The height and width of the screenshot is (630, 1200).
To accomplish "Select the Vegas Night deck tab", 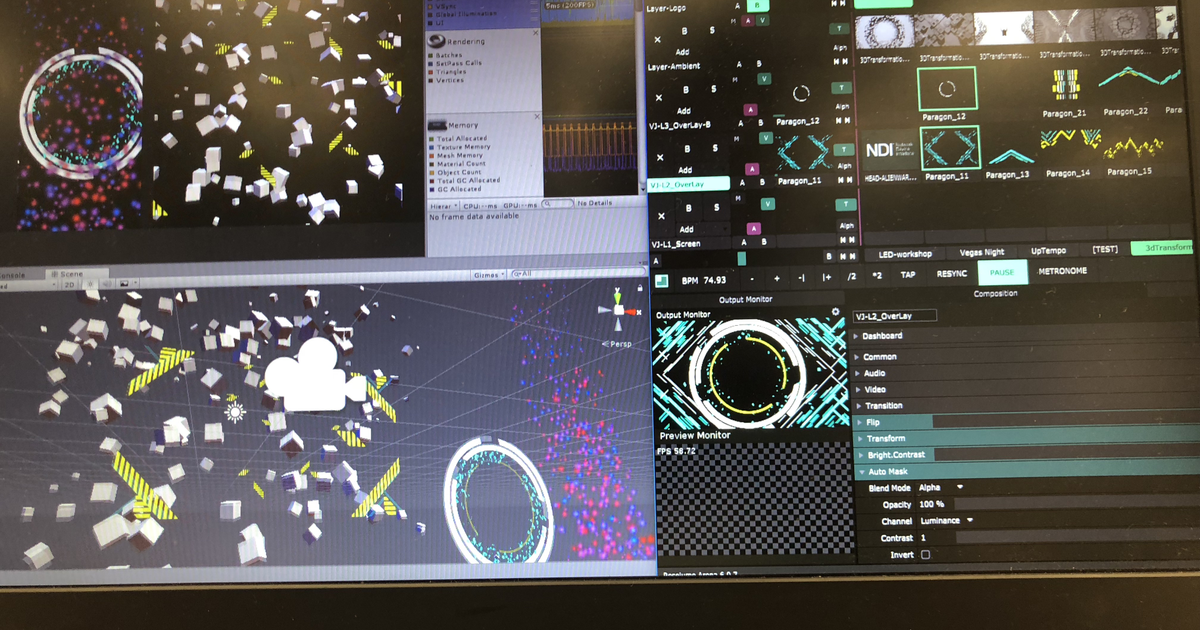I will pos(982,254).
